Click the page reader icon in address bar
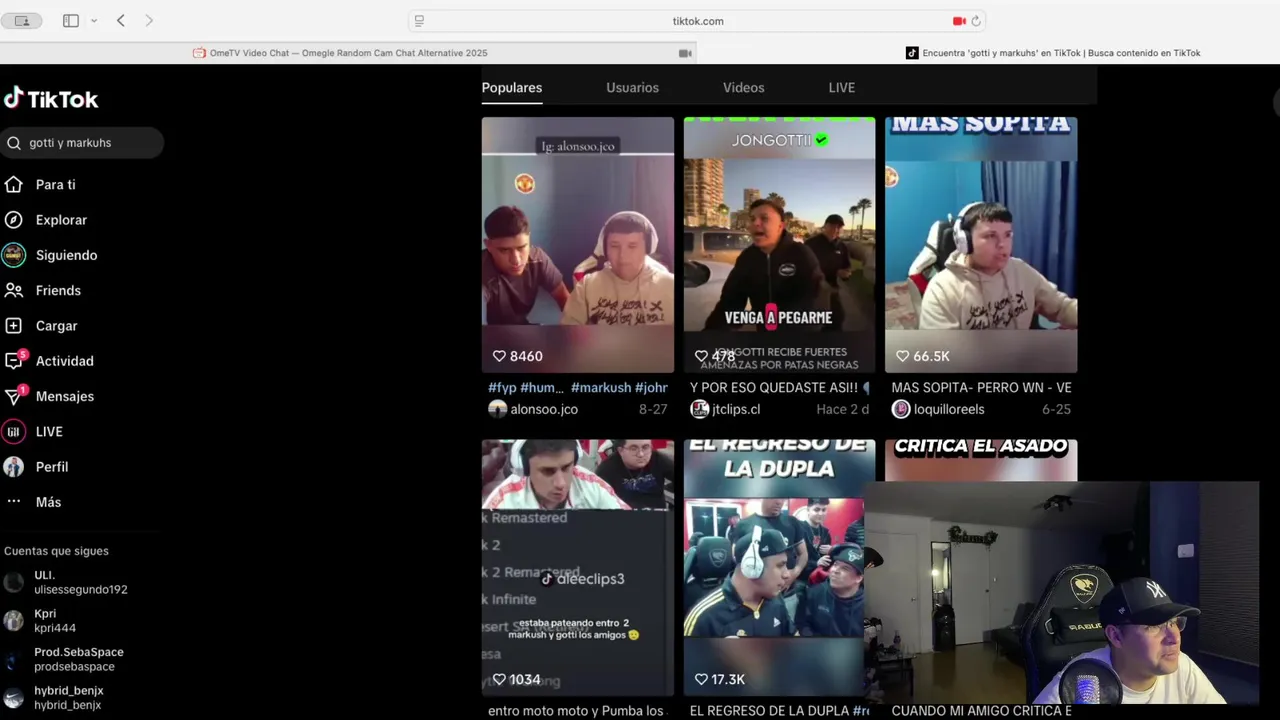The height and width of the screenshot is (720, 1280). 419,21
